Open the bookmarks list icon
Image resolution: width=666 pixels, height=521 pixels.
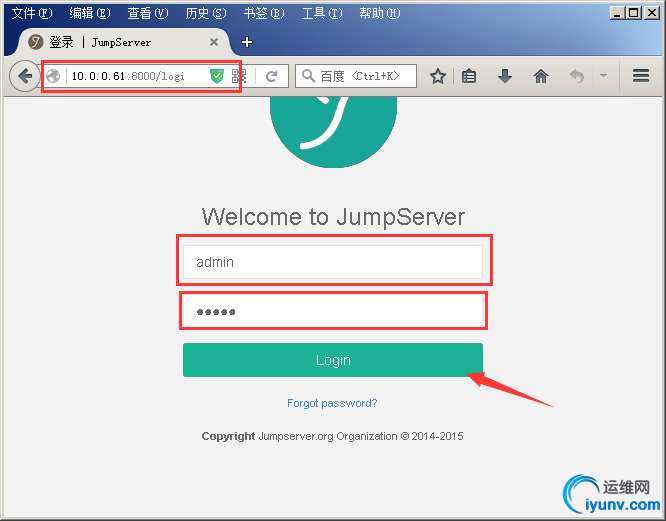469,76
